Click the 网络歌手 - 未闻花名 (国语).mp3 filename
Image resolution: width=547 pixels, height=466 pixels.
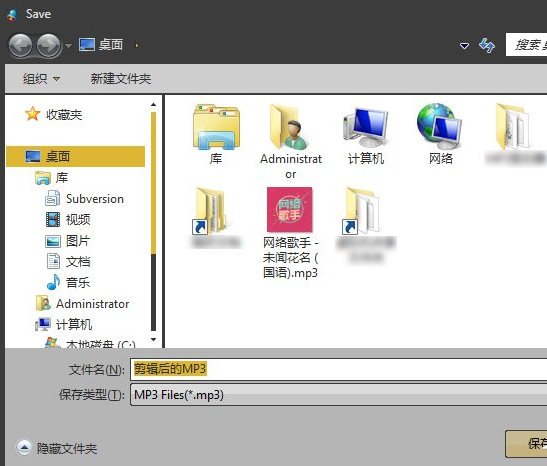tap(291, 257)
